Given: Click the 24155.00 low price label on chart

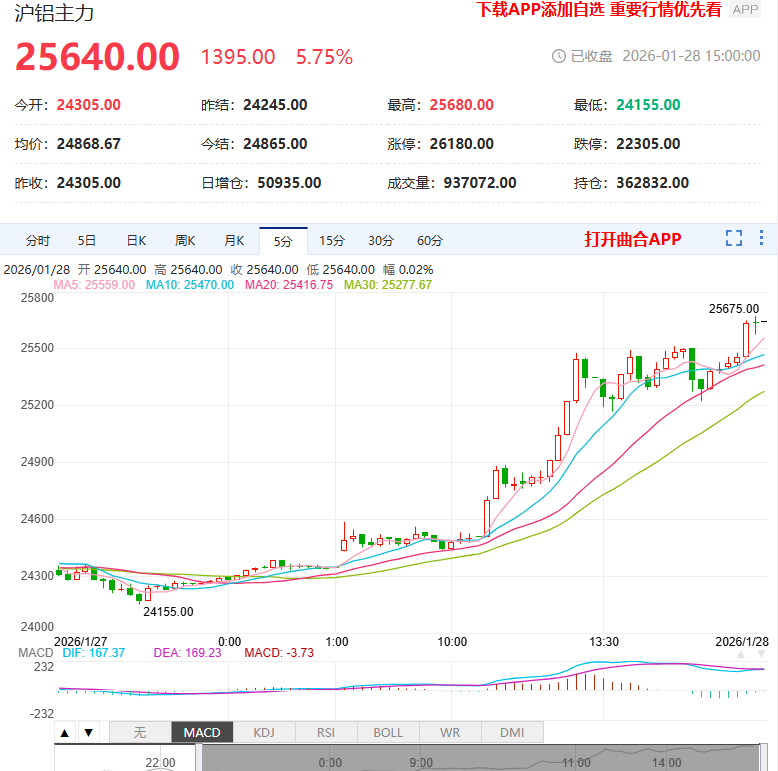Looking at the screenshot, I should click(168, 612).
